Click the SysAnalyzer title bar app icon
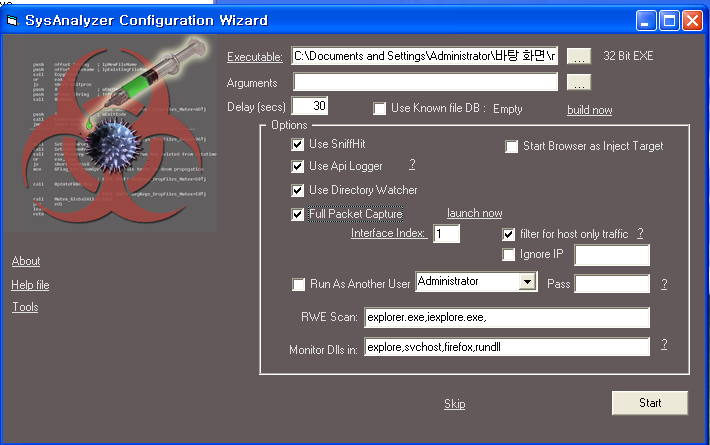Viewport: 710px width, 445px height. pyautogui.click(x=12, y=20)
